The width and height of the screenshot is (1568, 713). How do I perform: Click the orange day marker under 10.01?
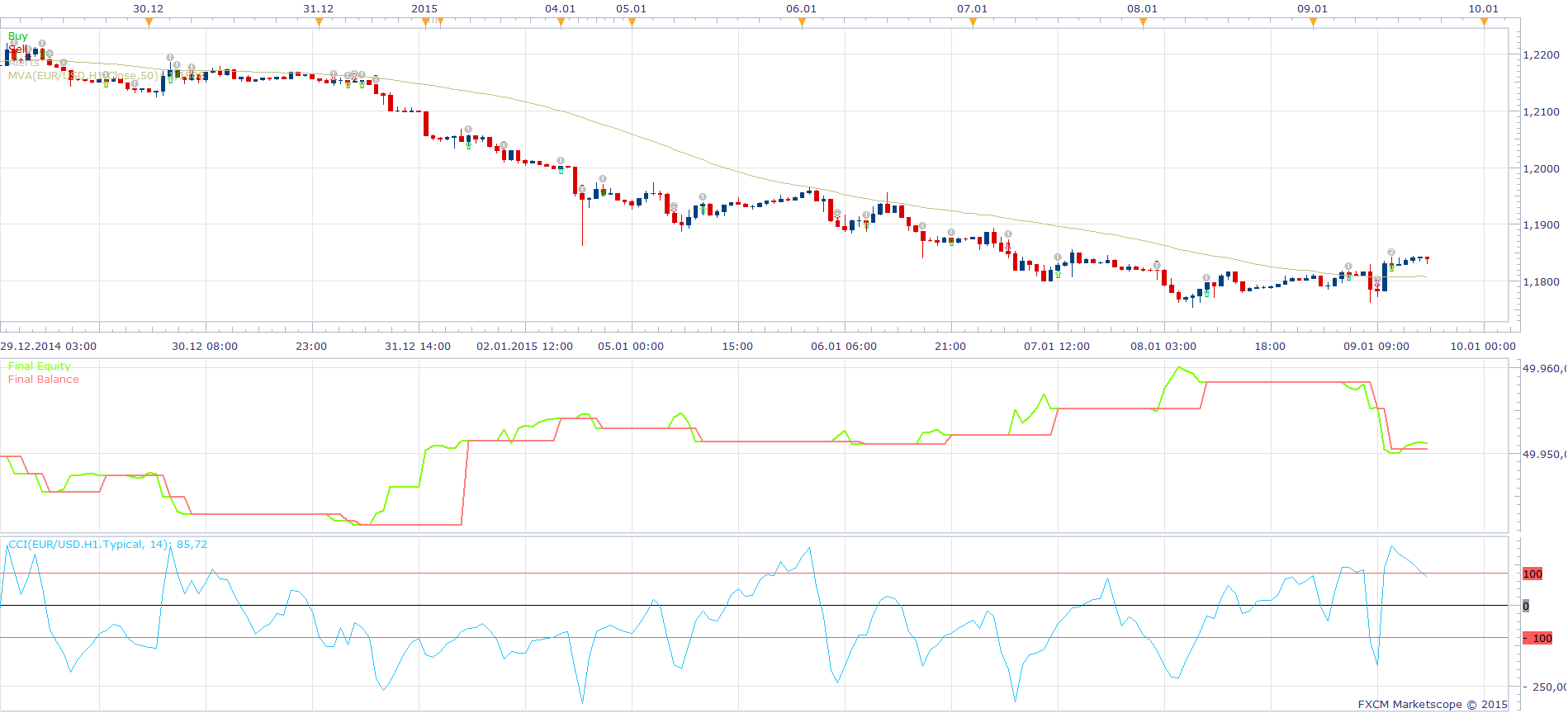[x=1484, y=22]
